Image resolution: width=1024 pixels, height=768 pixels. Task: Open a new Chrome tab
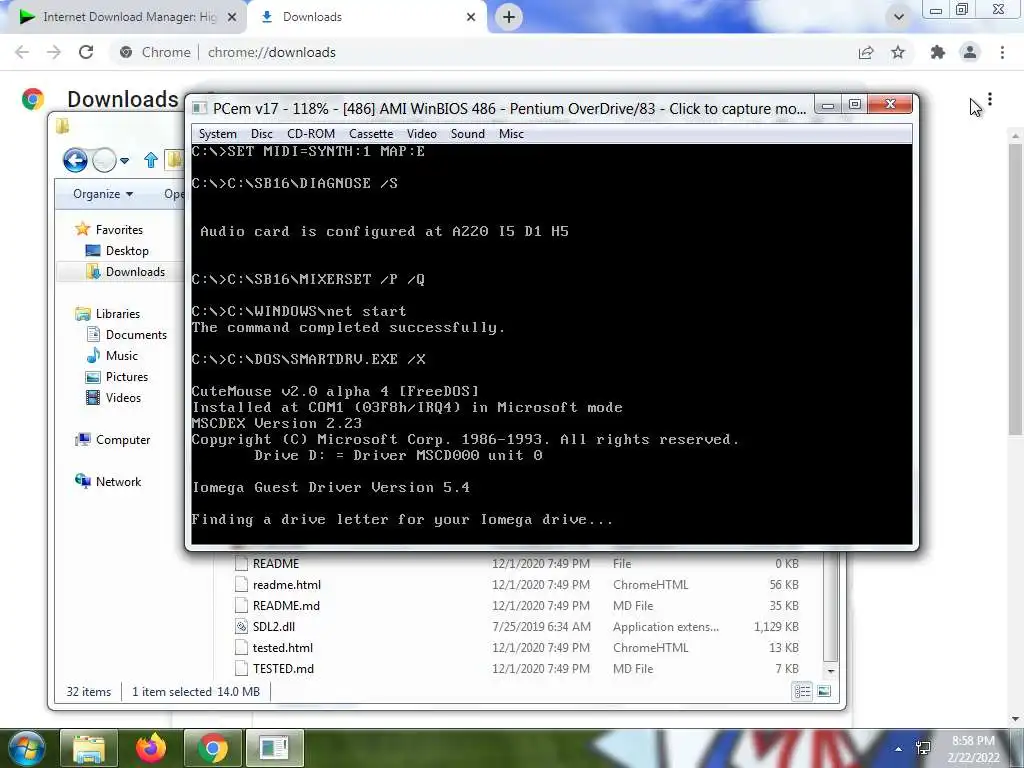[509, 17]
